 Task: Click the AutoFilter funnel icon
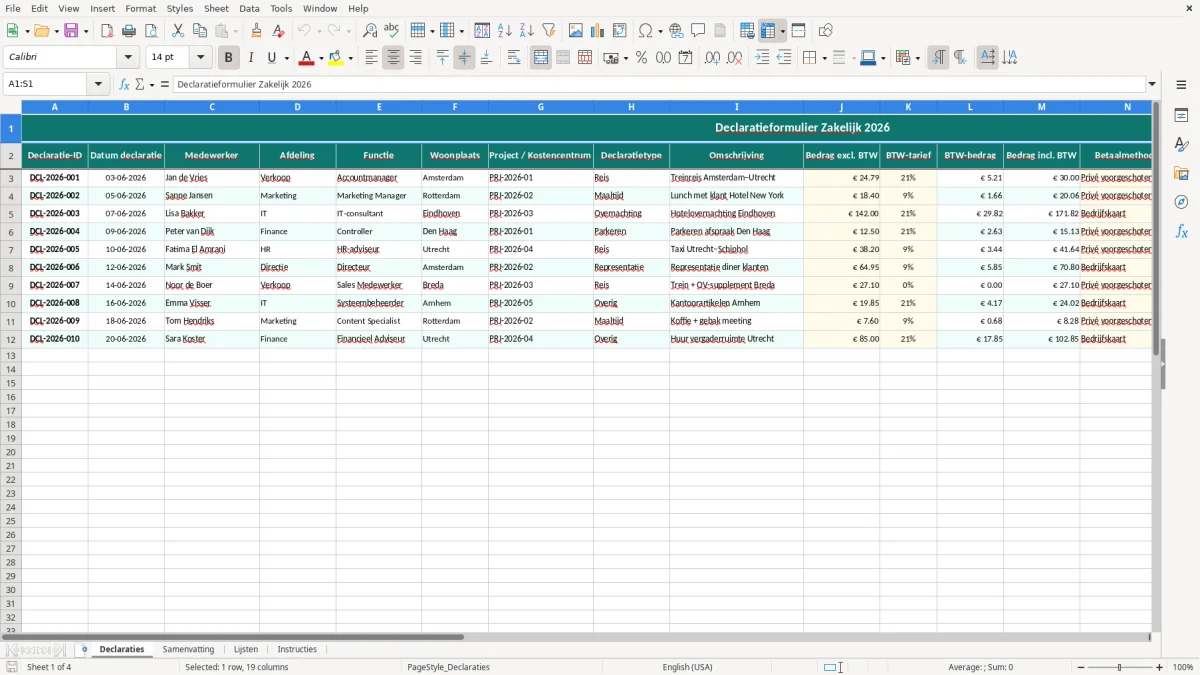click(x=549, y=31)
